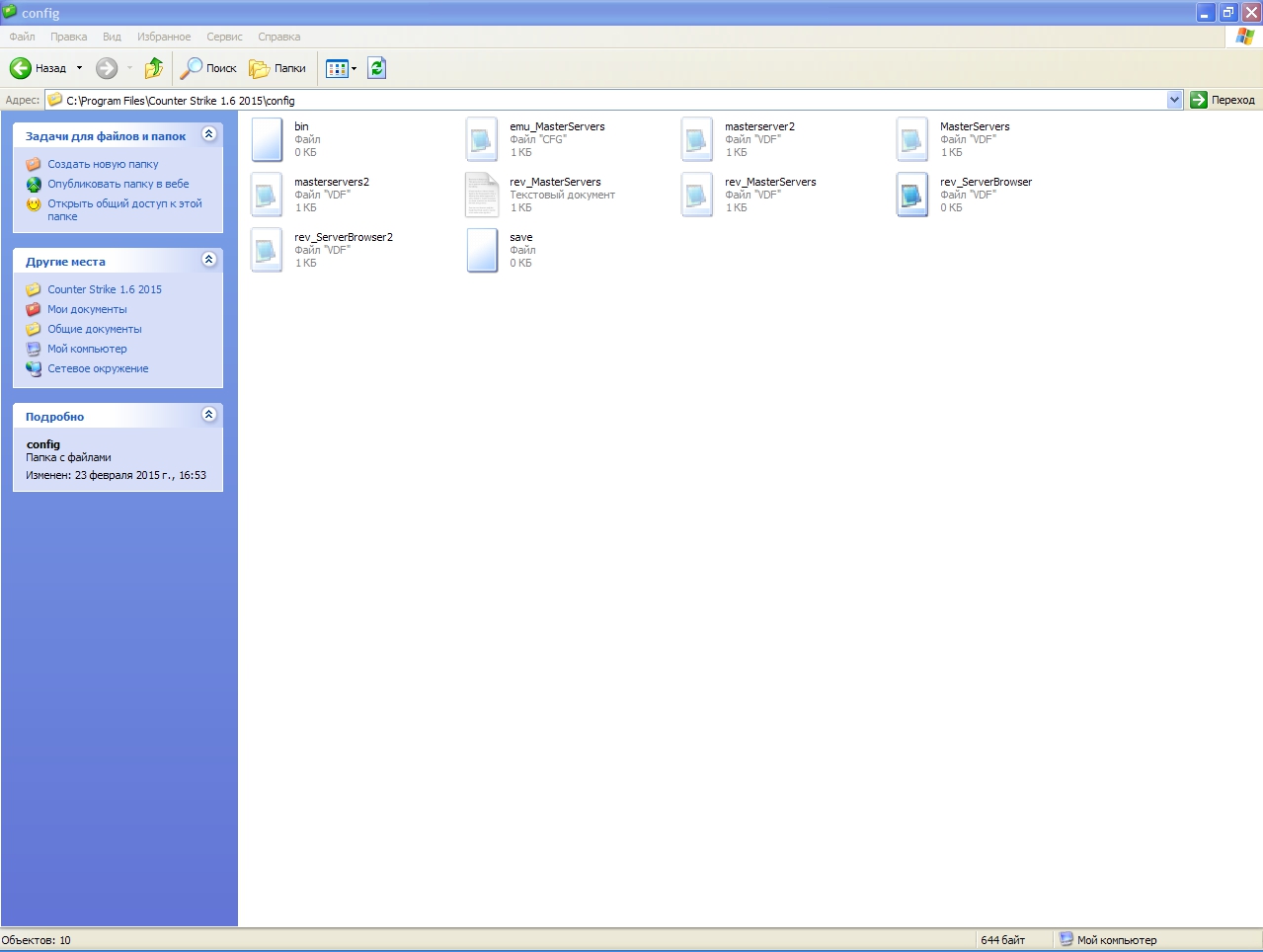
Task: Open the Справка menu
Action: point(278,37)
